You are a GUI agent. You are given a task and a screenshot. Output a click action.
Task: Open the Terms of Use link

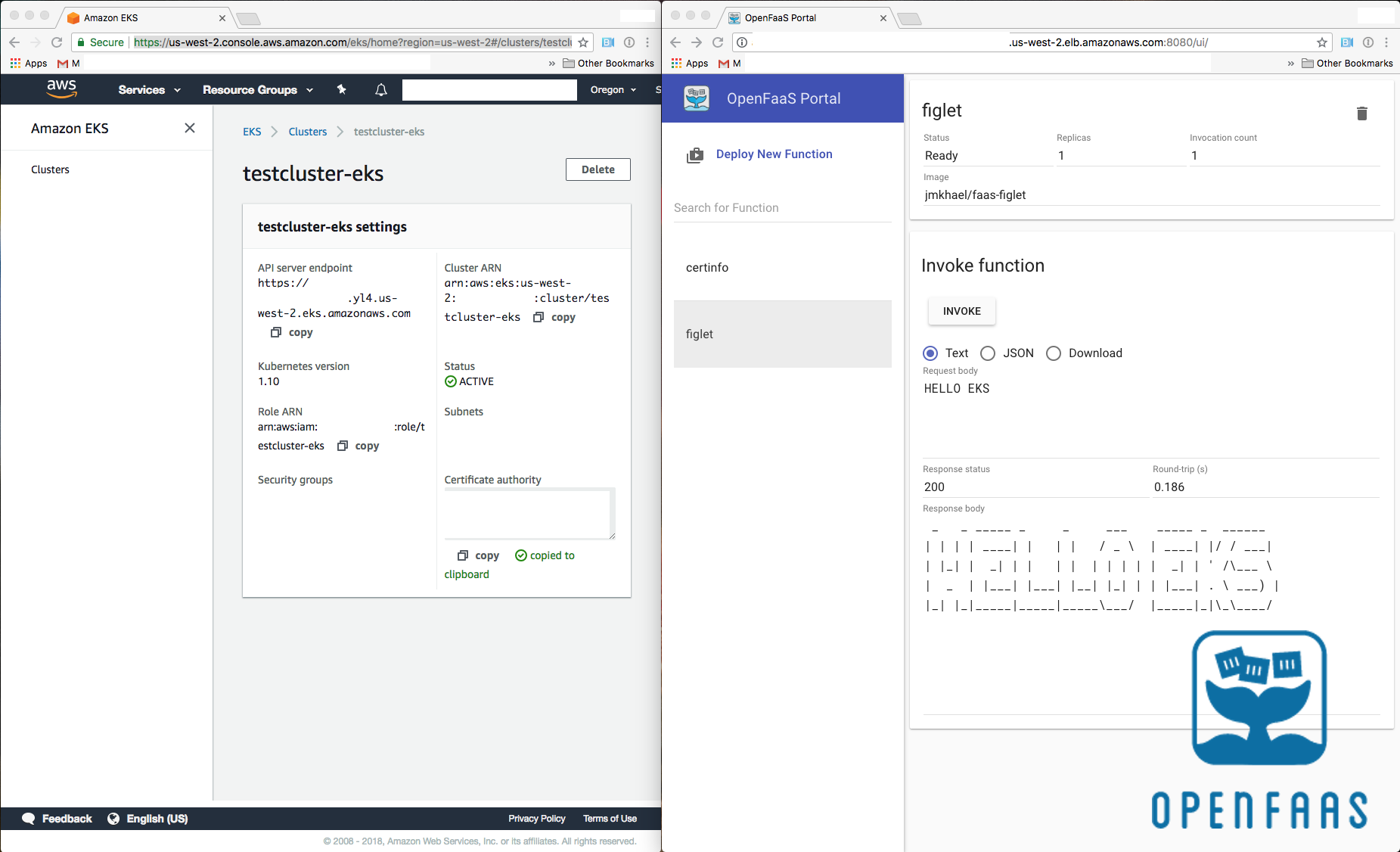coord(610,819)
